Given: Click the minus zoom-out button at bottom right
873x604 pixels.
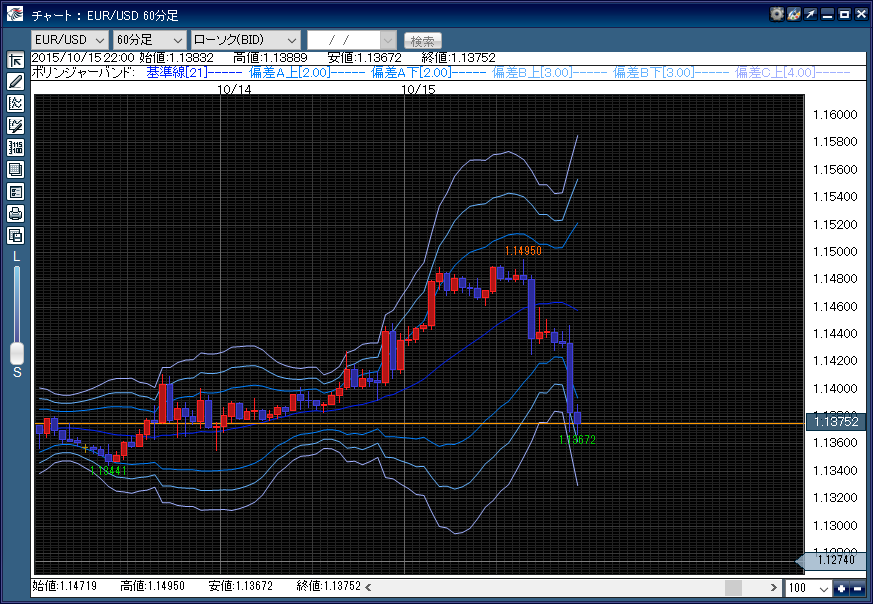Looking at the screenshot, I should click(857, 588).
